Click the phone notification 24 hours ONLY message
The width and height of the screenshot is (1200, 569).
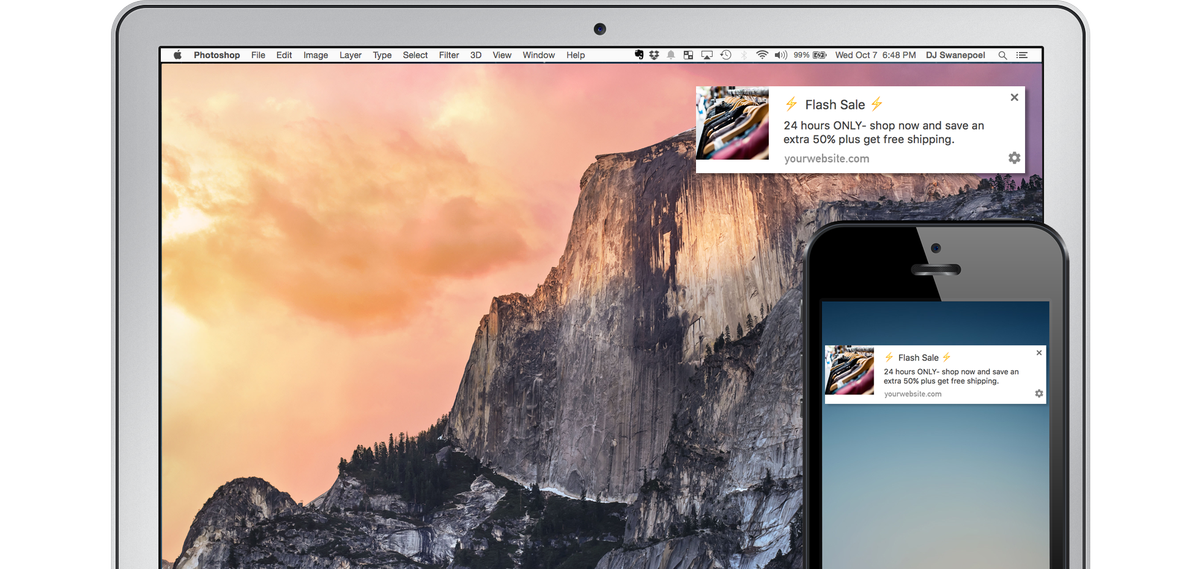point(951,376)
